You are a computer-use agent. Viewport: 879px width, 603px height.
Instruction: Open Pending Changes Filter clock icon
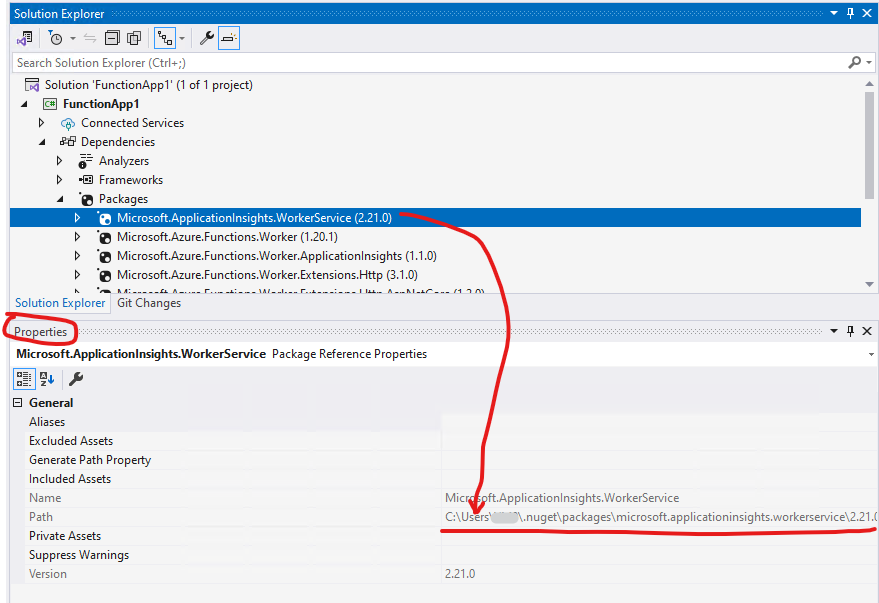pyautogui.click(x=55, y=38)
